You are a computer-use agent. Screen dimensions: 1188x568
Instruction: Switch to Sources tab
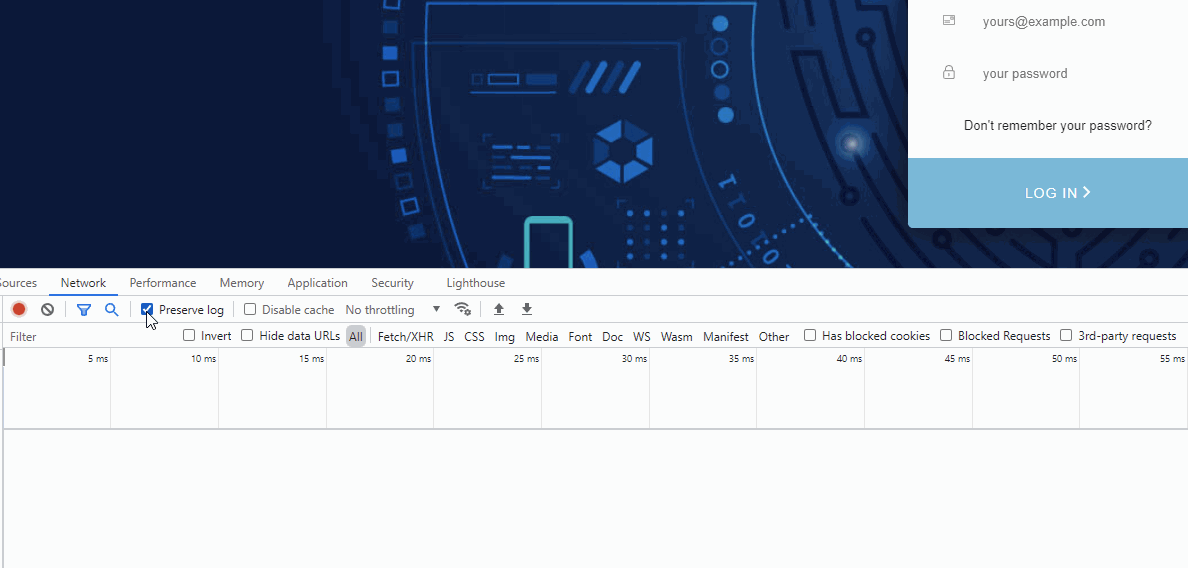[x=18, y=282]
